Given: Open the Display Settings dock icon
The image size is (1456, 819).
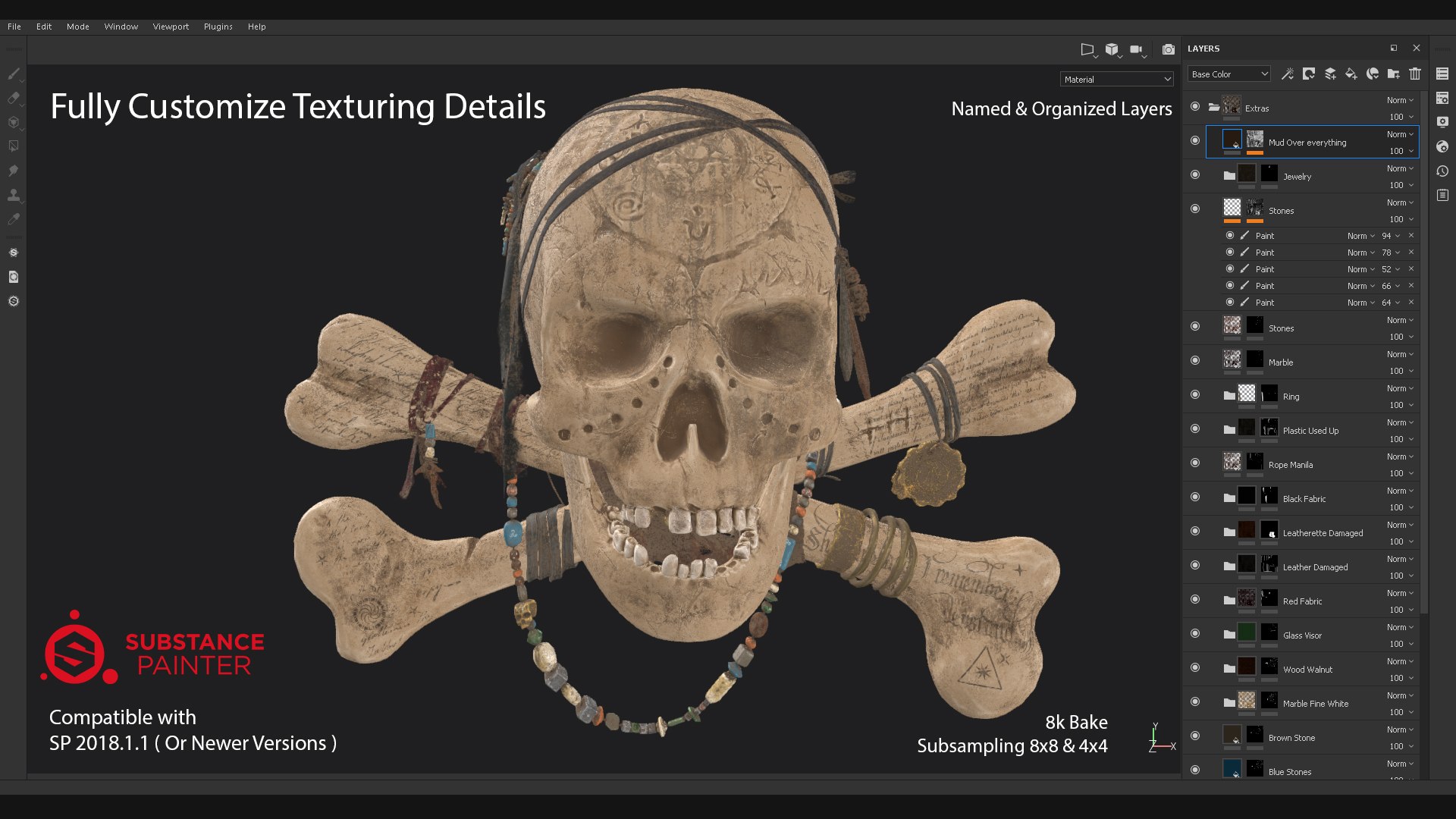Looking at the screenshot, I should [1442, 122].
